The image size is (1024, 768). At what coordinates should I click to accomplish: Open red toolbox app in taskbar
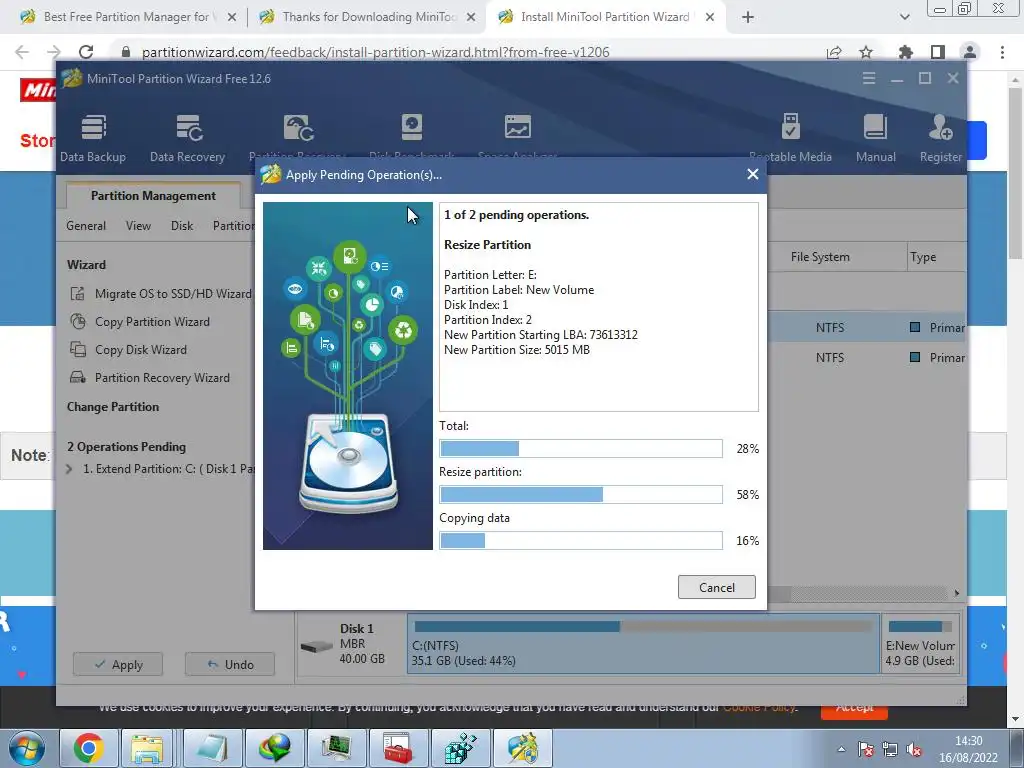(398, 748)
